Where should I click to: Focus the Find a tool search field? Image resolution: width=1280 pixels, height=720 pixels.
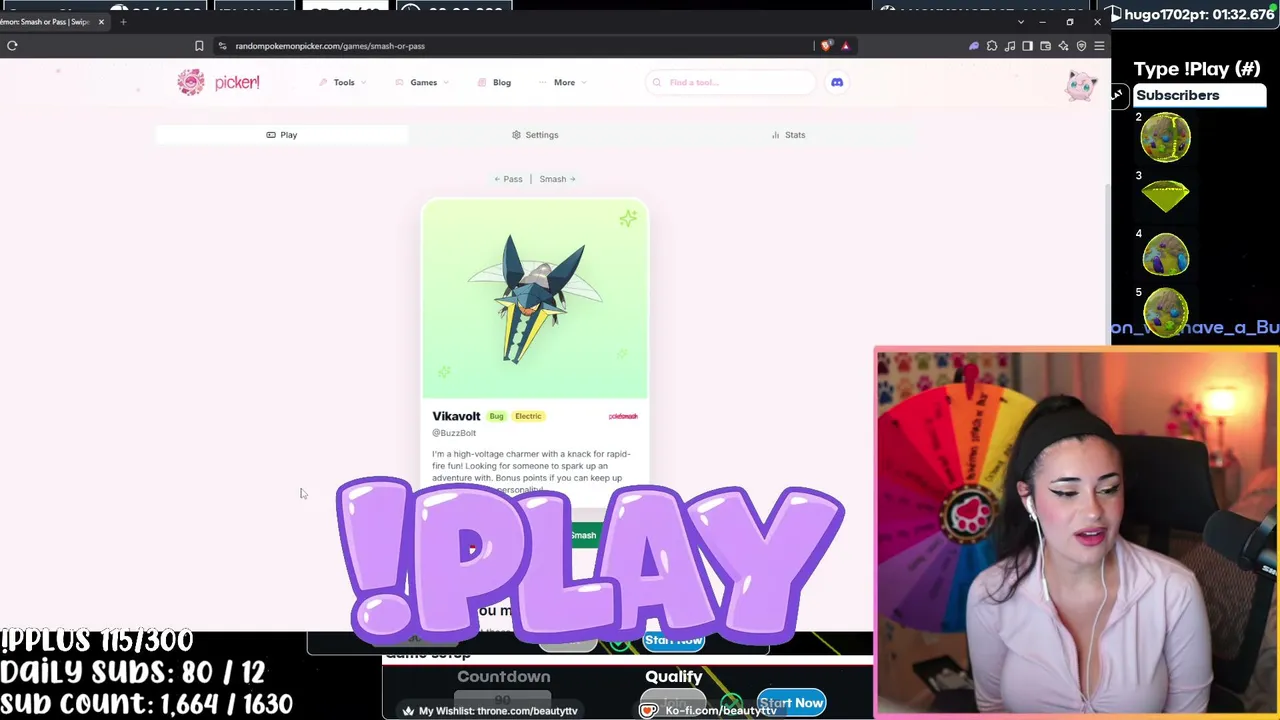pos(732,82)
